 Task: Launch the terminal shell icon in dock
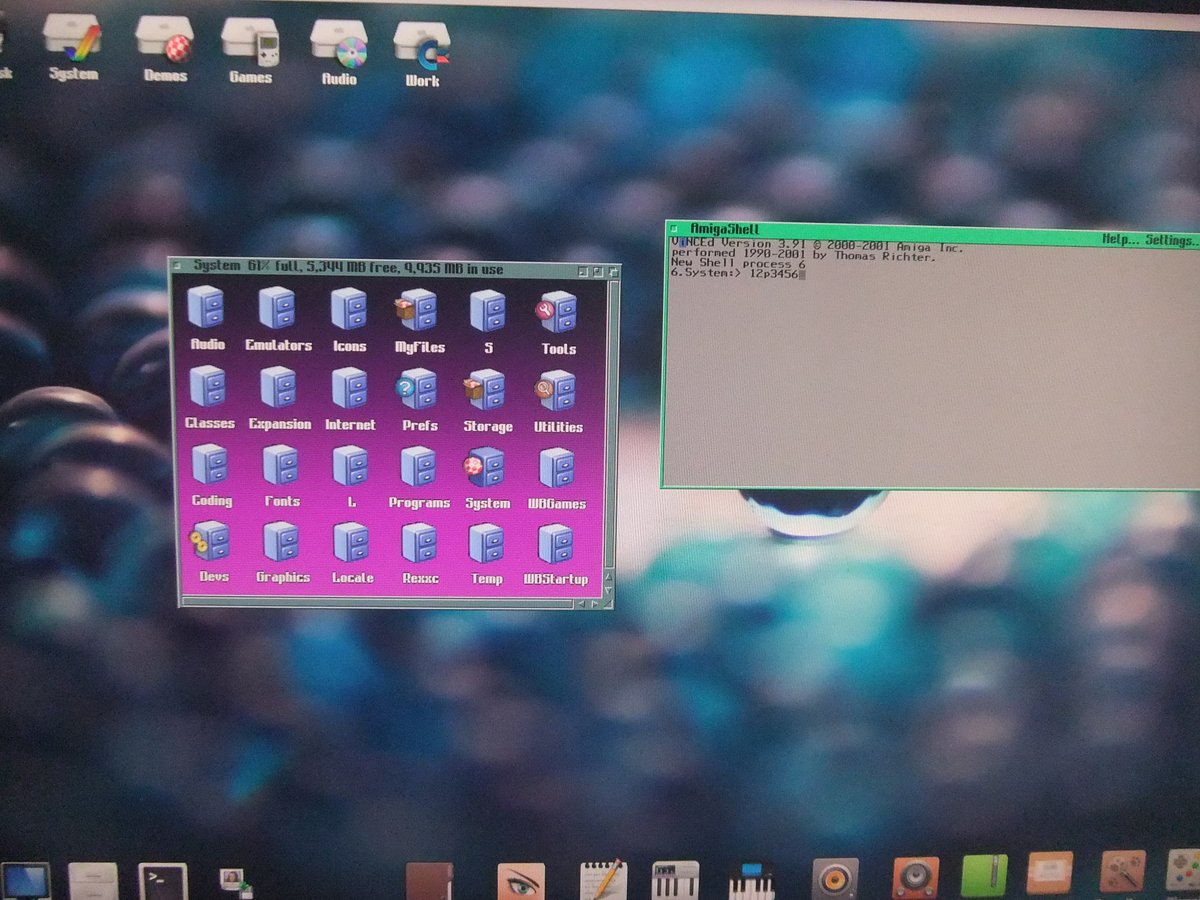(x=163, y=882)
